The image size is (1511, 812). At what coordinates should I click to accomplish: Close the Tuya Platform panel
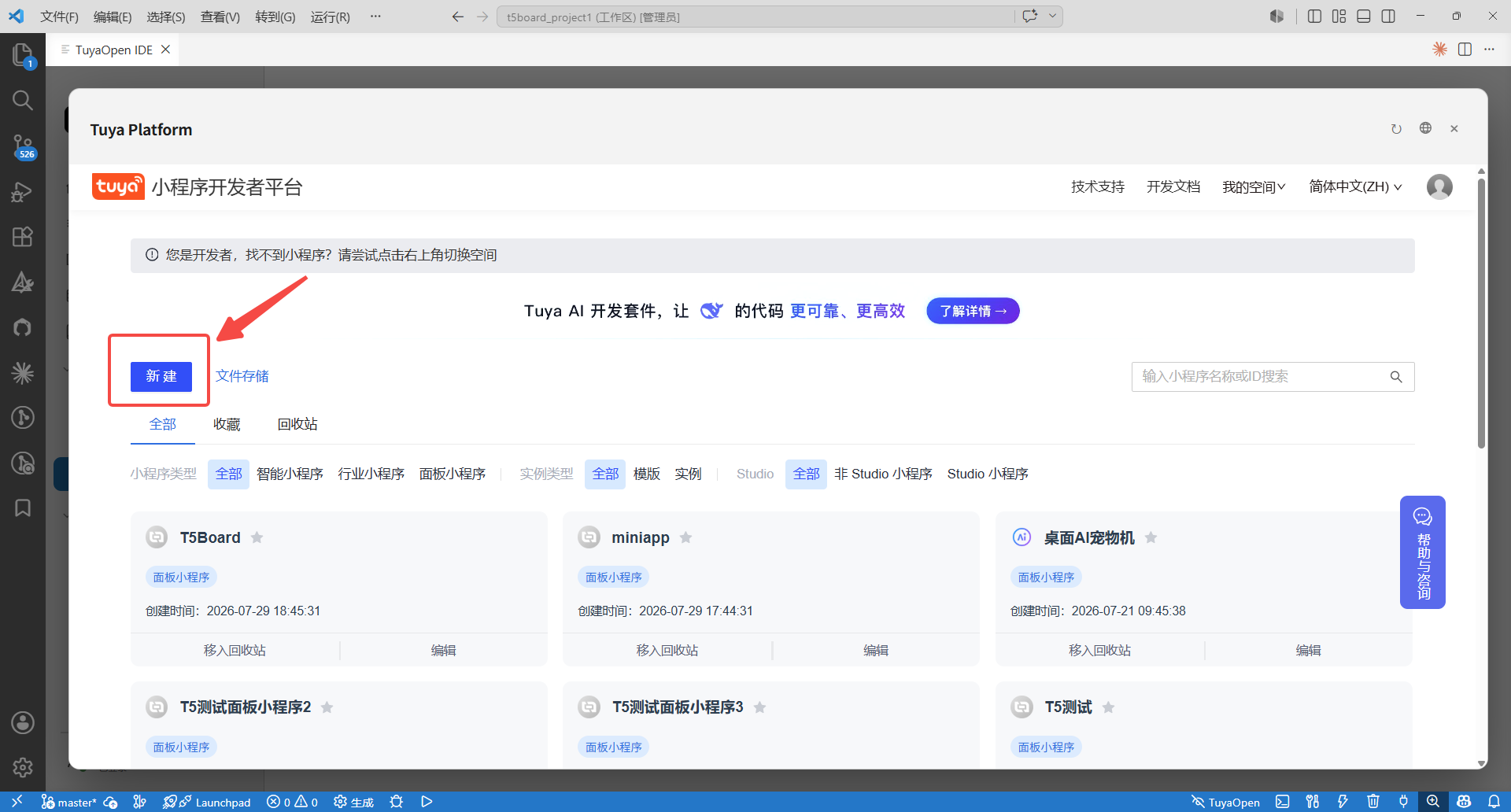1454,129
